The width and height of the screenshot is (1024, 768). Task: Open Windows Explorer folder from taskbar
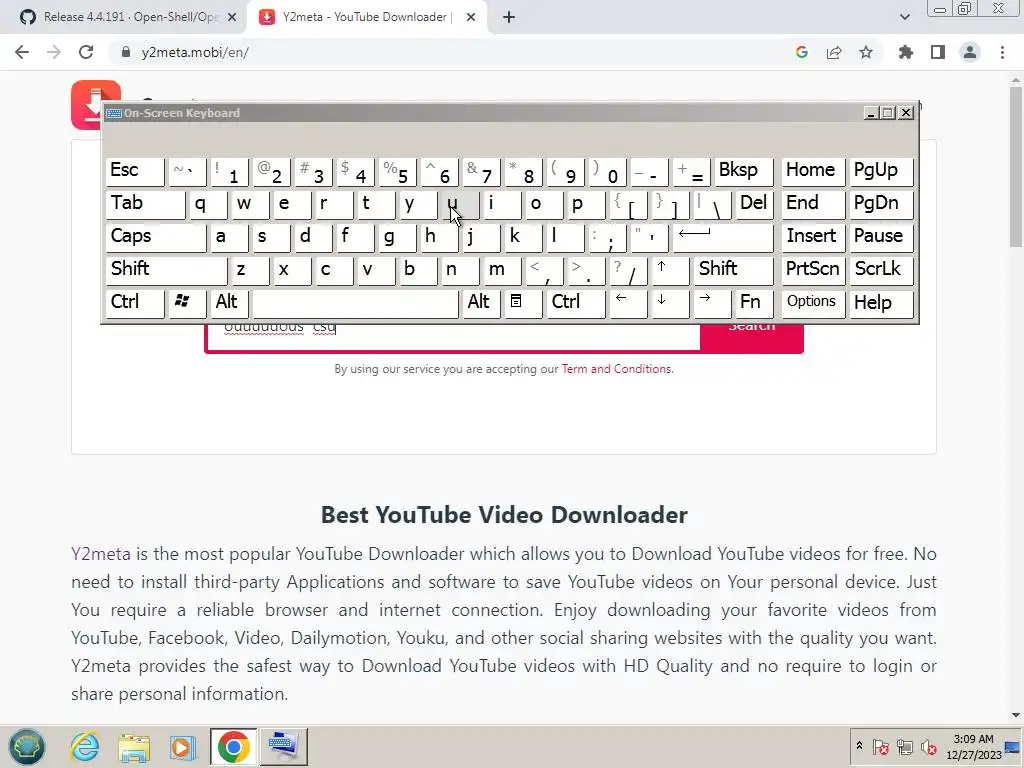(134, 746)
